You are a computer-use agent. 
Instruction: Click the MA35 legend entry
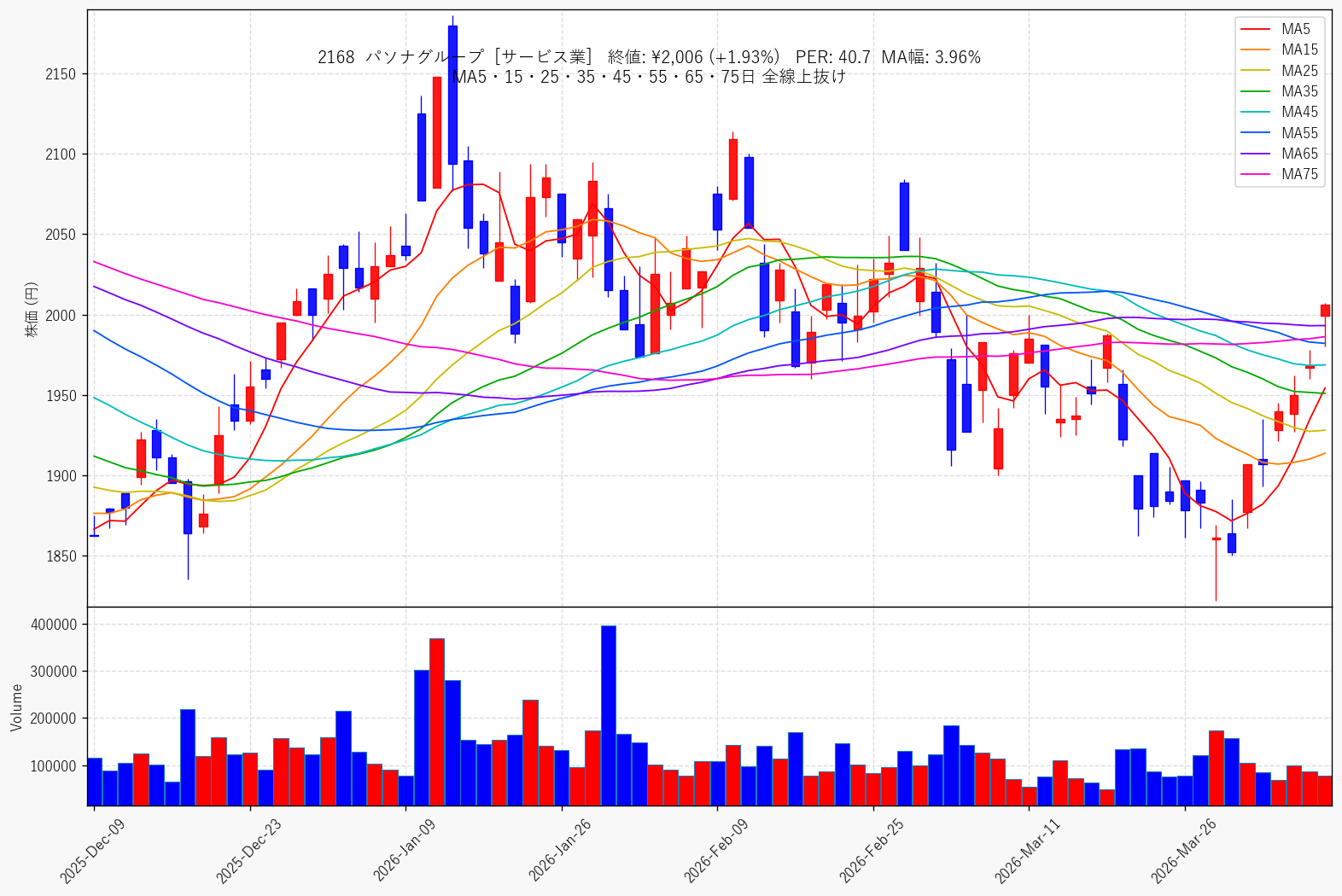1279,91
